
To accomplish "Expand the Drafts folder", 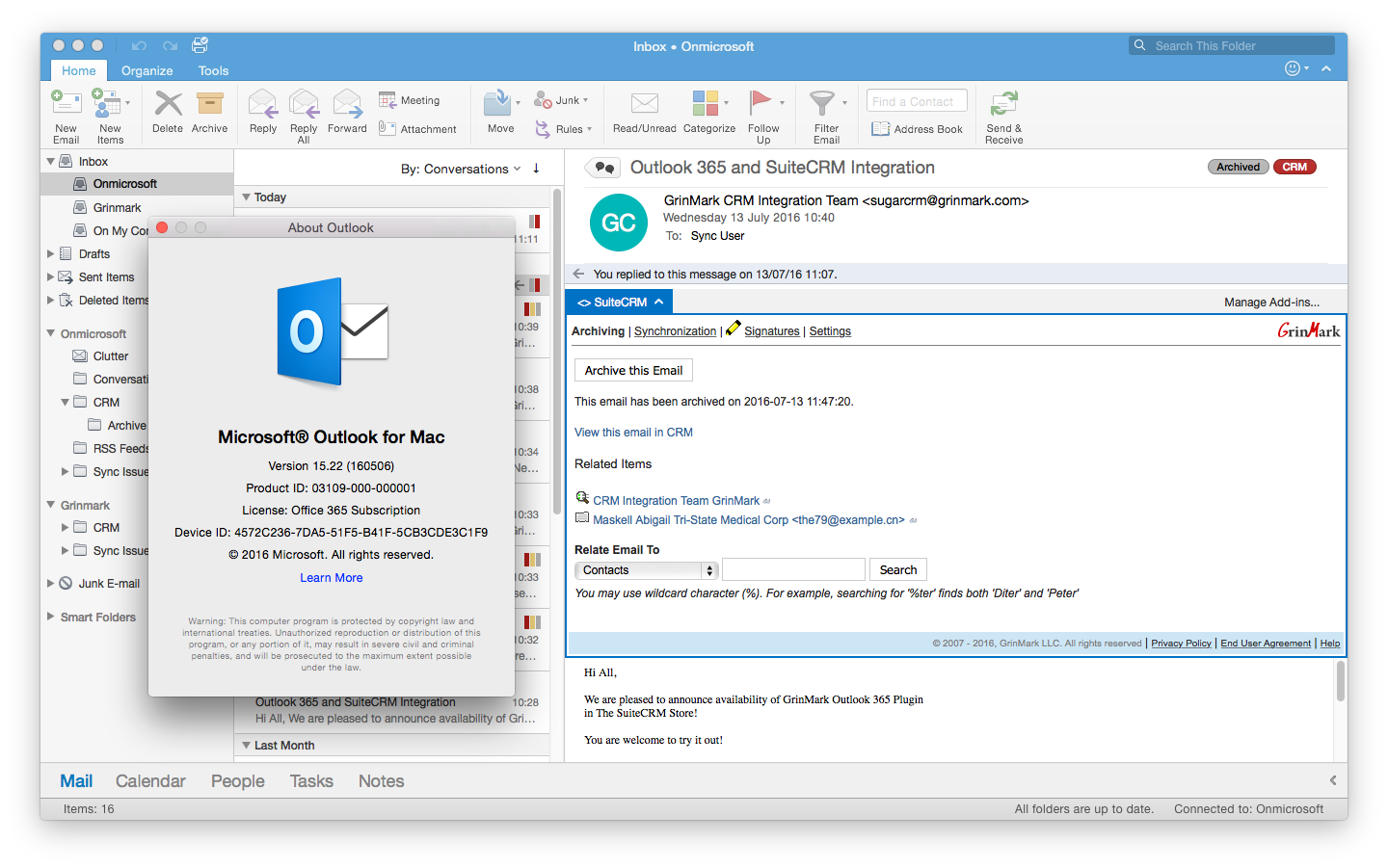I will [50, 254].
